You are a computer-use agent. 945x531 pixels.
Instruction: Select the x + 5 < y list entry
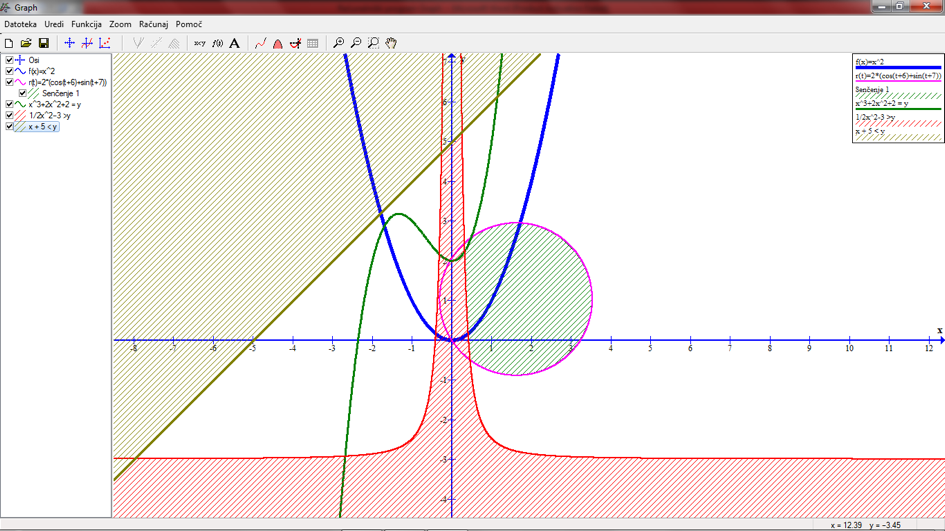[43, 127]
